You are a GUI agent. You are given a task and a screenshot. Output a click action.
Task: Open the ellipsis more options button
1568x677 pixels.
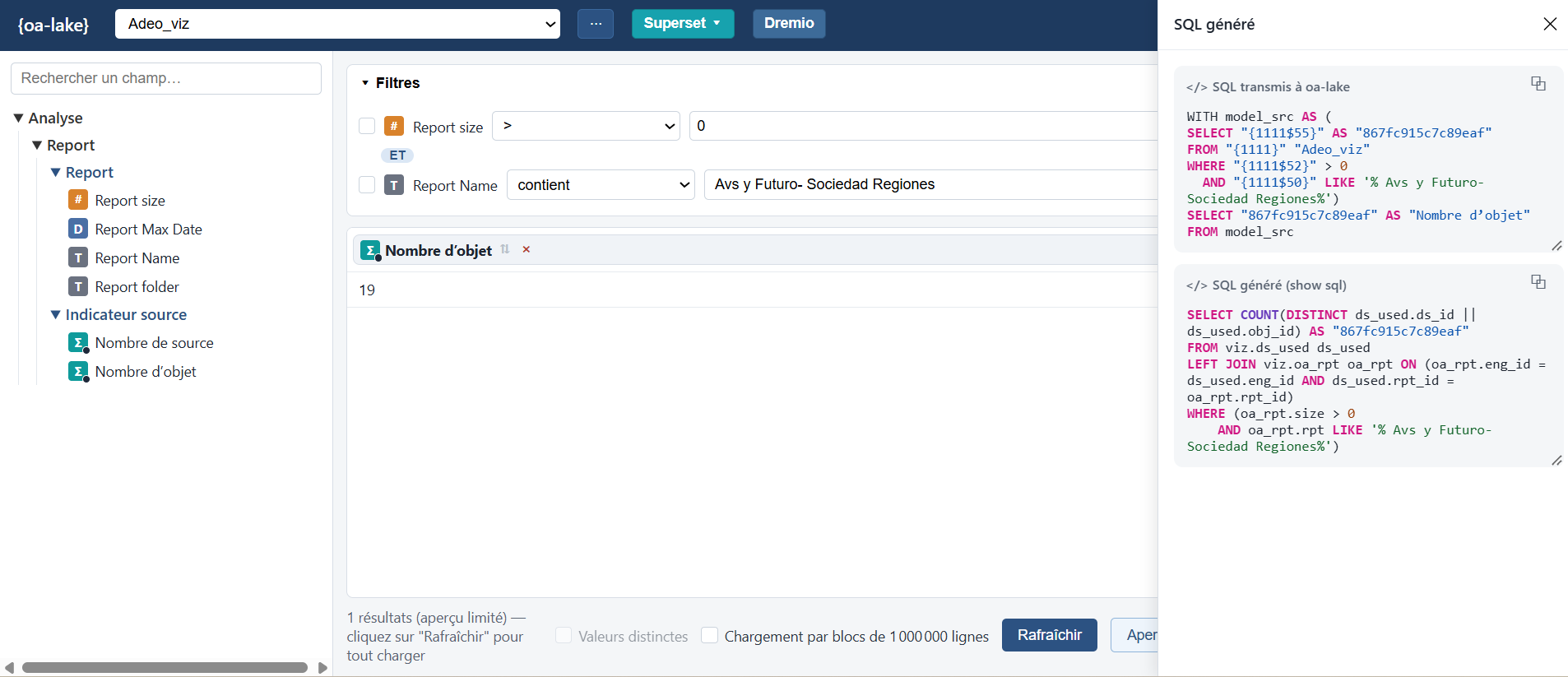tap(596, 23)
